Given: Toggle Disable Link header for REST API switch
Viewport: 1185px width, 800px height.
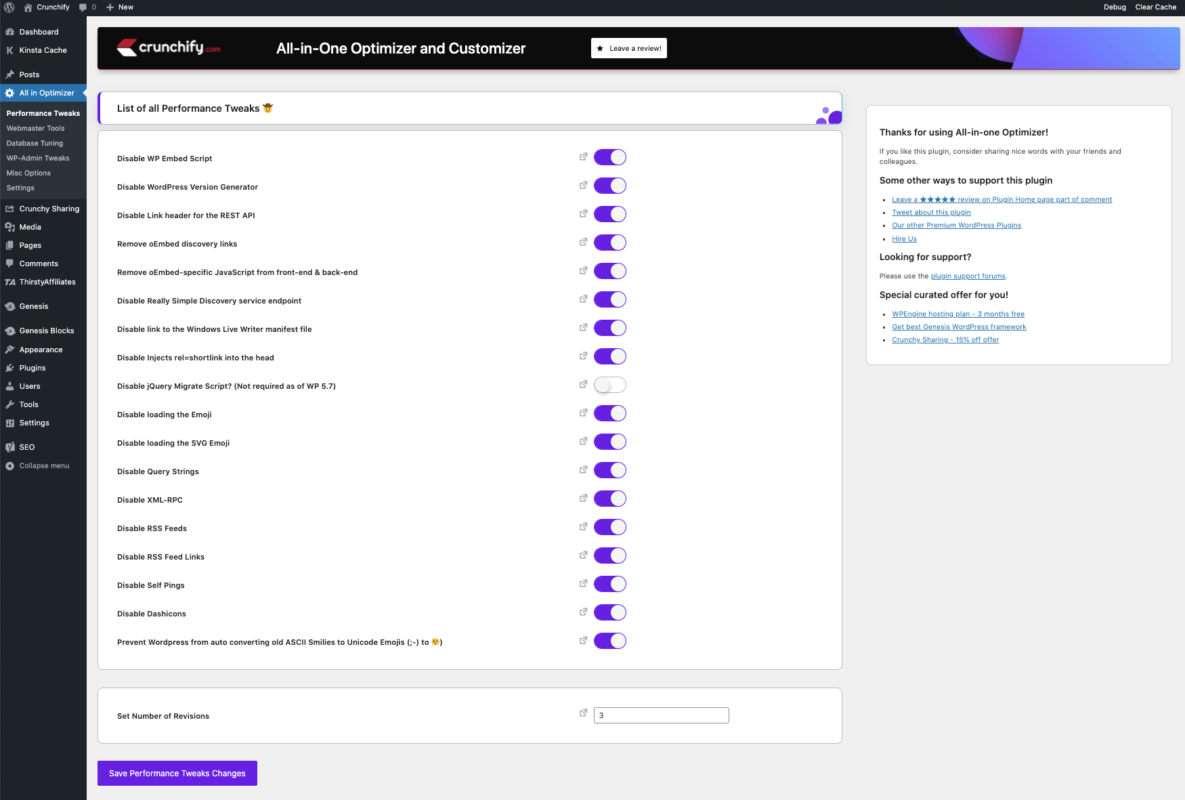Looking at the screenshot, I should (610, 214).
